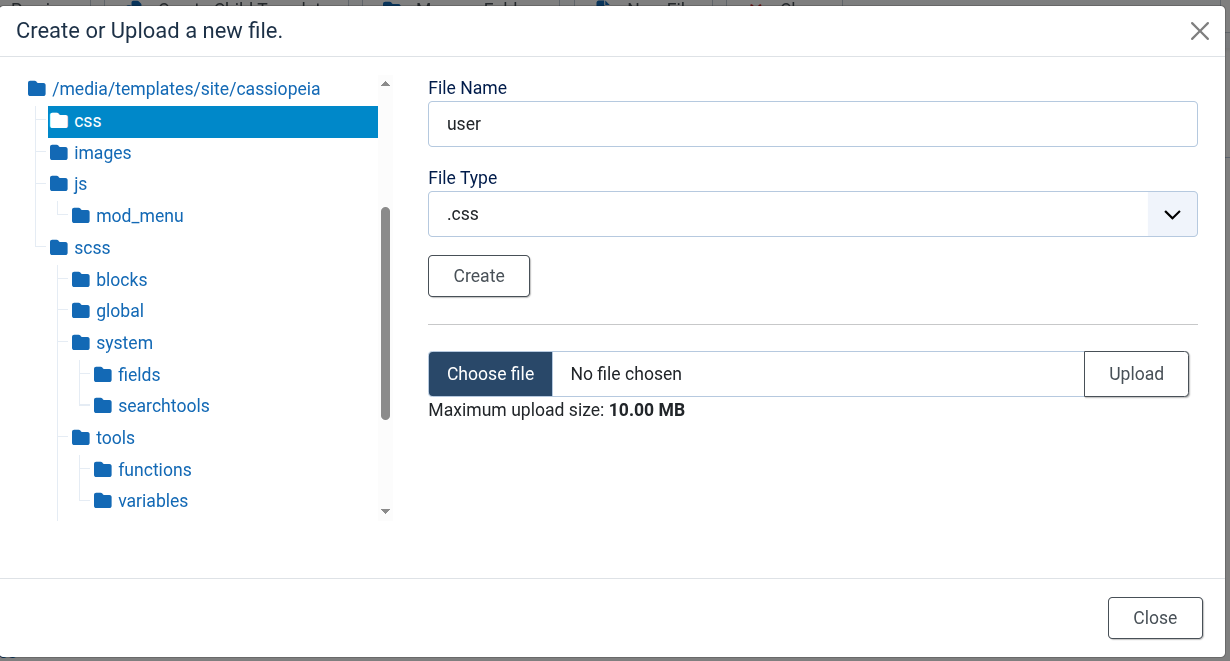Create the new file with Create button

coord(479,276)
